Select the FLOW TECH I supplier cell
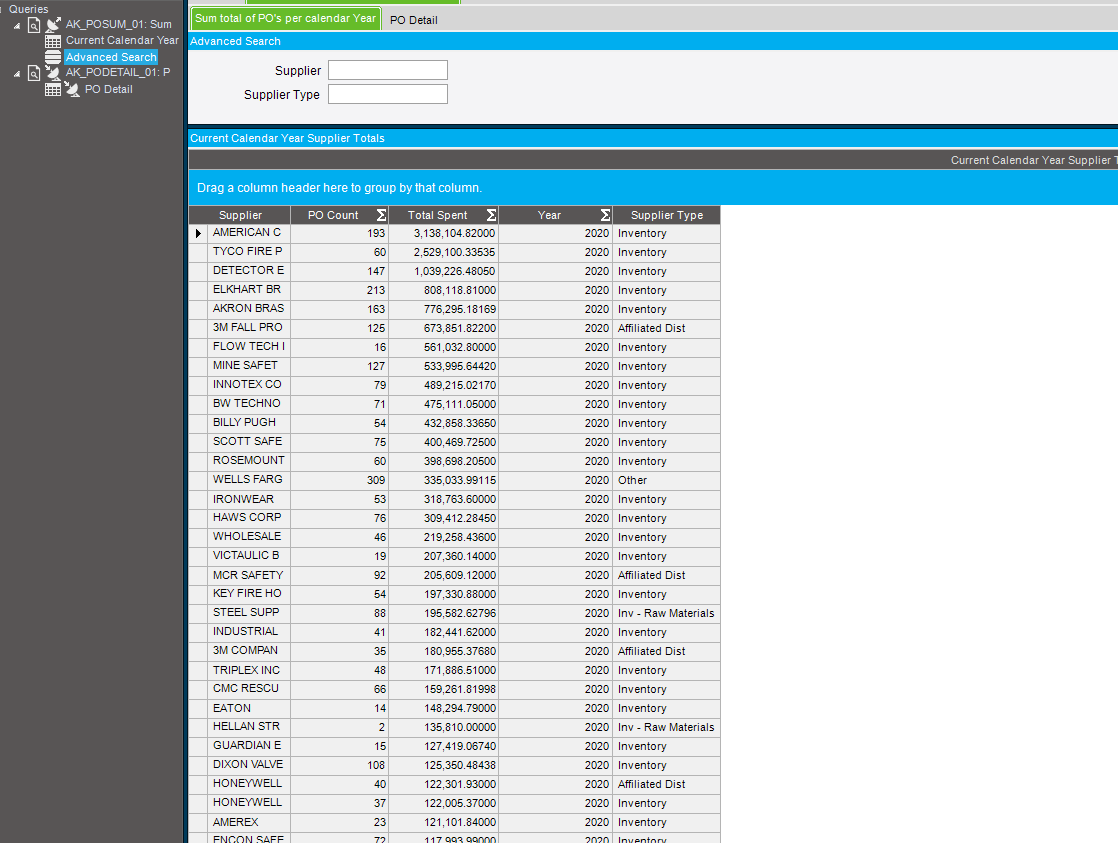The image size is (1118, 843). coord(249,347)
